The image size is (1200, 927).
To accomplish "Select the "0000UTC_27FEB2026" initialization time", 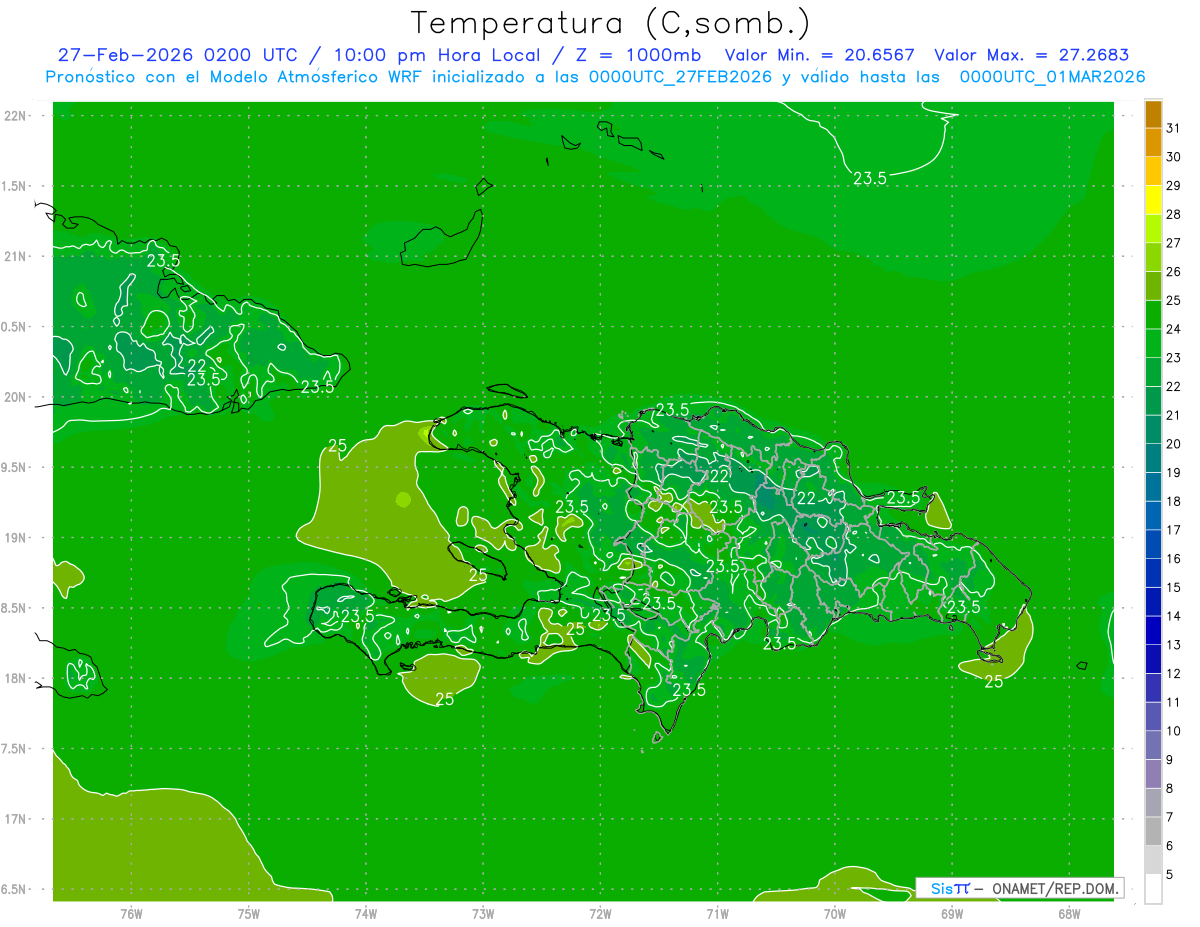I will click(680, 77).
